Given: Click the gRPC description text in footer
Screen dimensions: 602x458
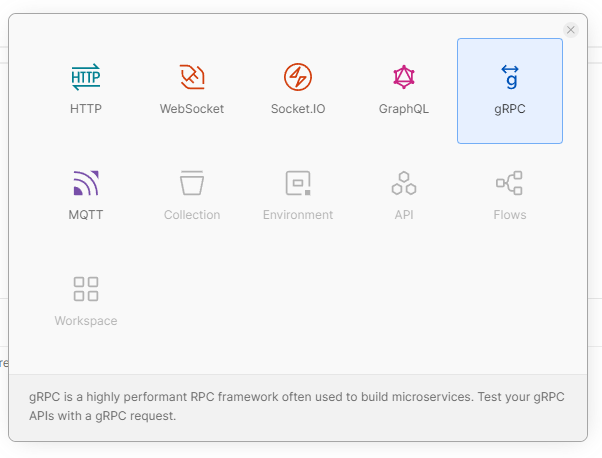Looking at the screenshot, I should pos(297,406).
